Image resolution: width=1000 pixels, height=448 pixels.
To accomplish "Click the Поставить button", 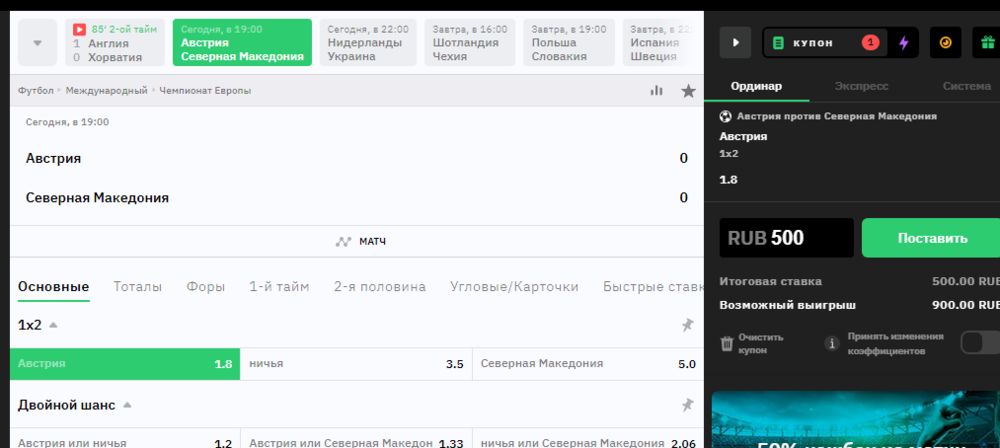I will pos(931,238).
